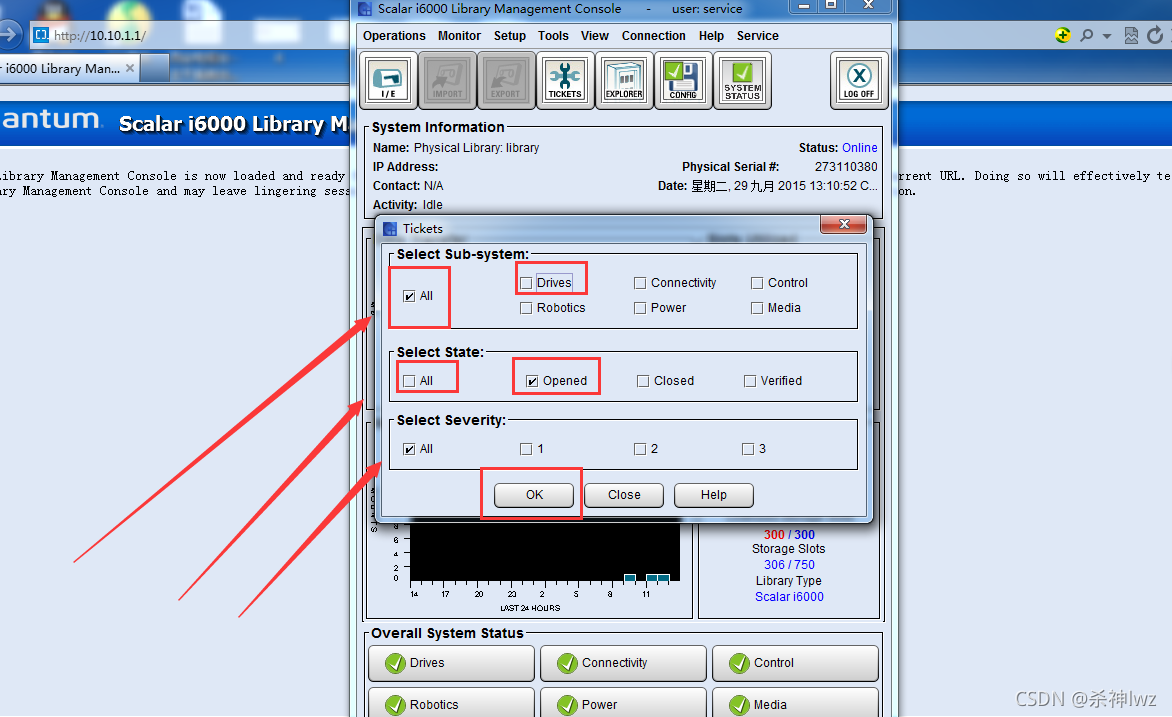Check the Drives sub-system checkbox
This screenshot has height=717, width=1172.
point(526,283)
